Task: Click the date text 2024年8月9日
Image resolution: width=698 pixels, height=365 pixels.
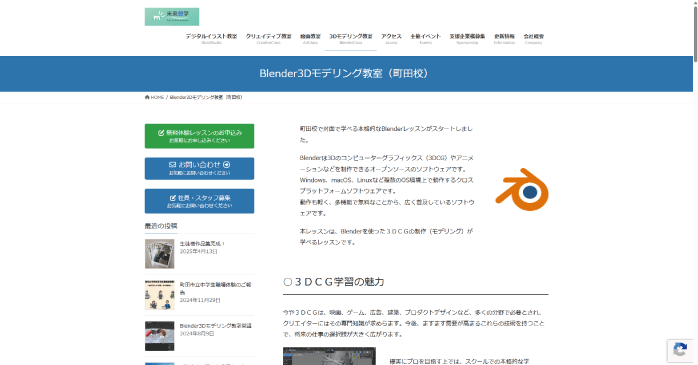Action: tap(197, 333)
